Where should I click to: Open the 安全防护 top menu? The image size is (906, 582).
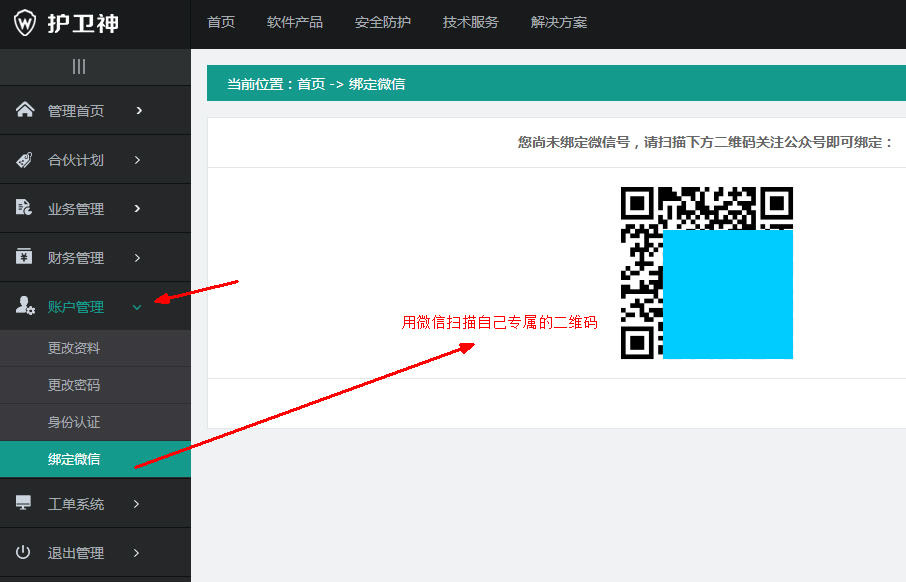(x=383, y=23)
